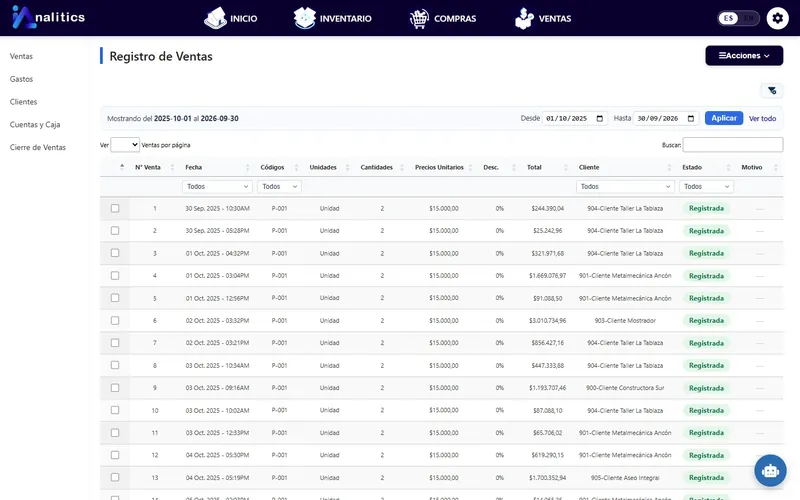The image size is (800, 500).
Task: Open the Inicio house icon
Action: click(215, 18)
